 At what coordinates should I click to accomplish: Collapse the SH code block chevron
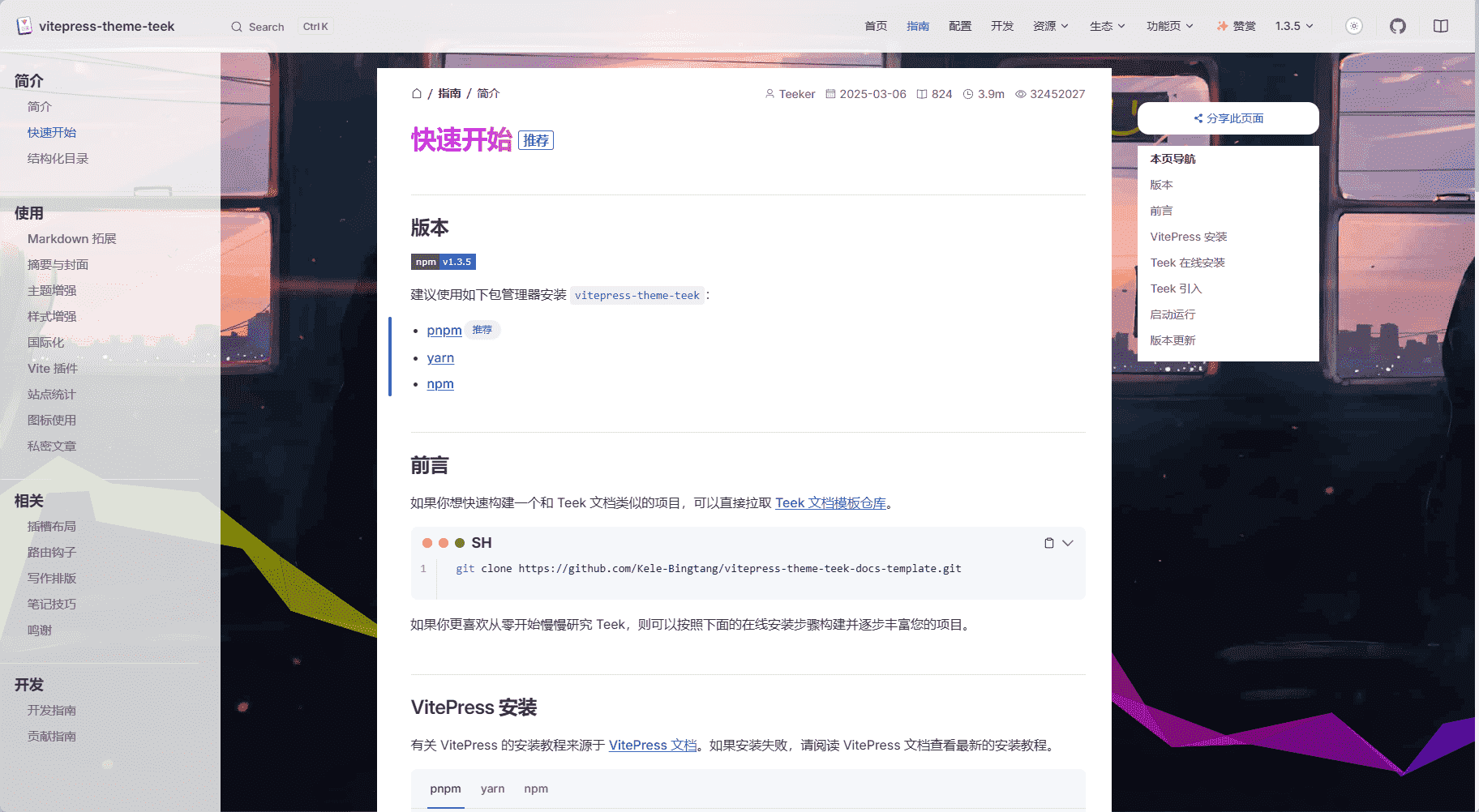pyautogui.click(x=1069, y=542)
